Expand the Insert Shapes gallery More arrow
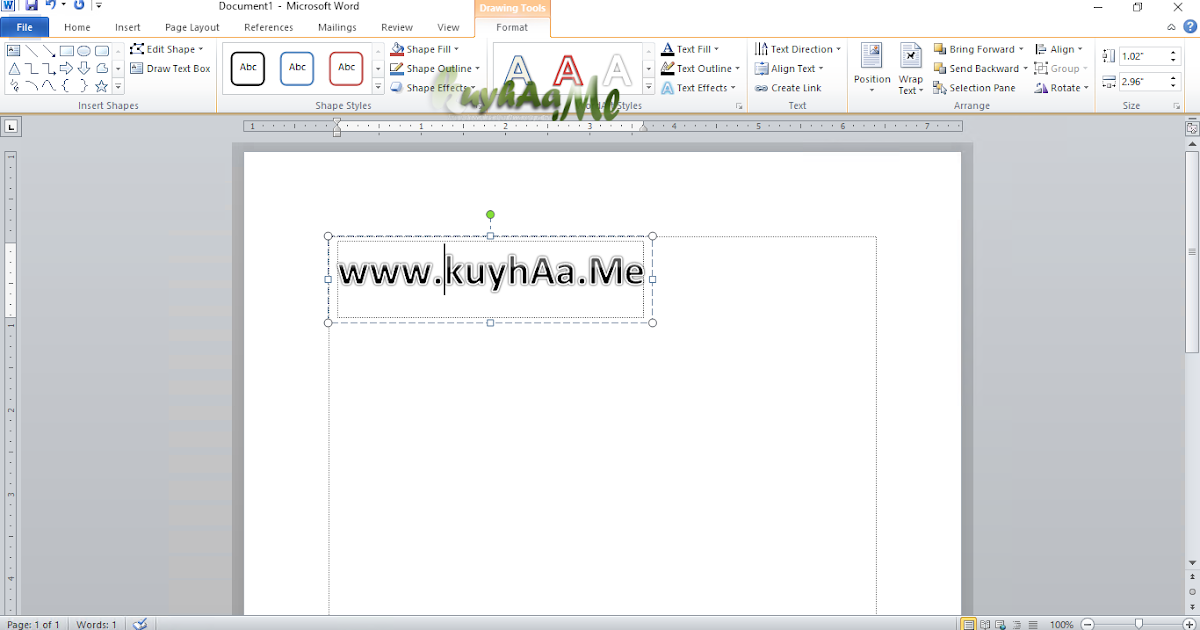This screenshot has width=1200, height=630. click(x=118, y=87)
